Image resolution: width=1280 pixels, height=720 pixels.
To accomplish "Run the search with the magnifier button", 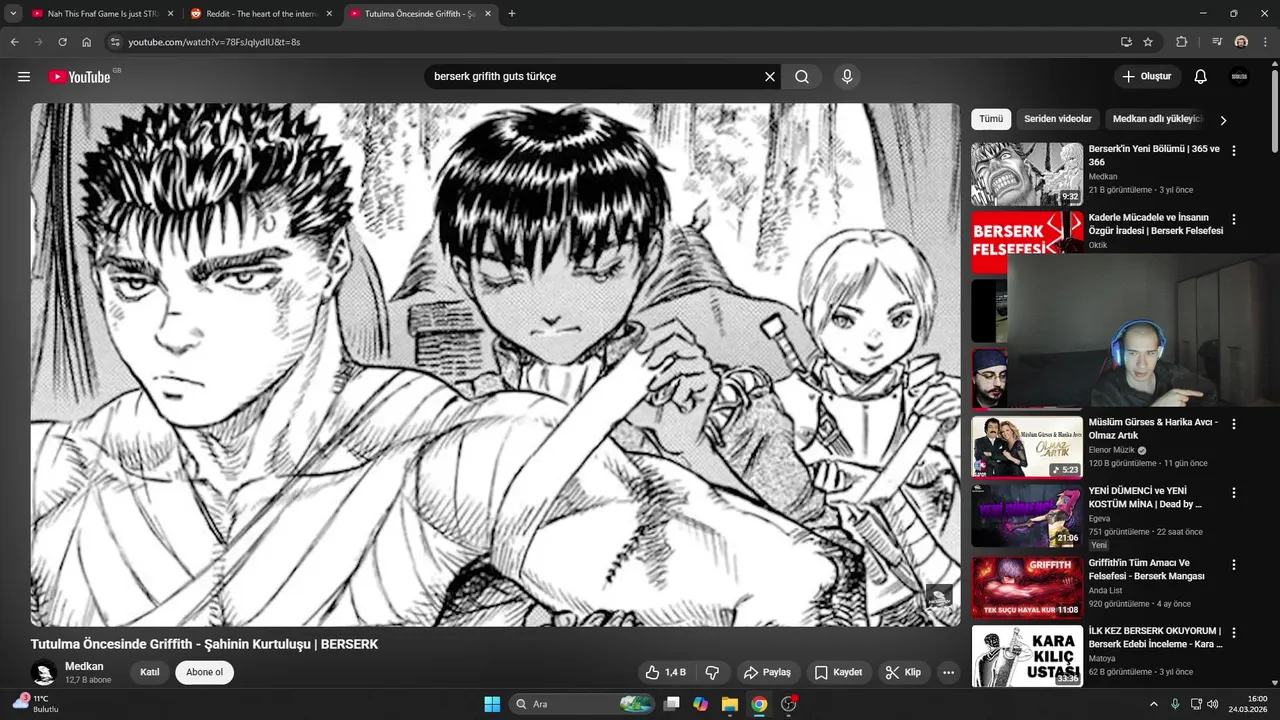I will pyautogui.click(x=802, y=77).
